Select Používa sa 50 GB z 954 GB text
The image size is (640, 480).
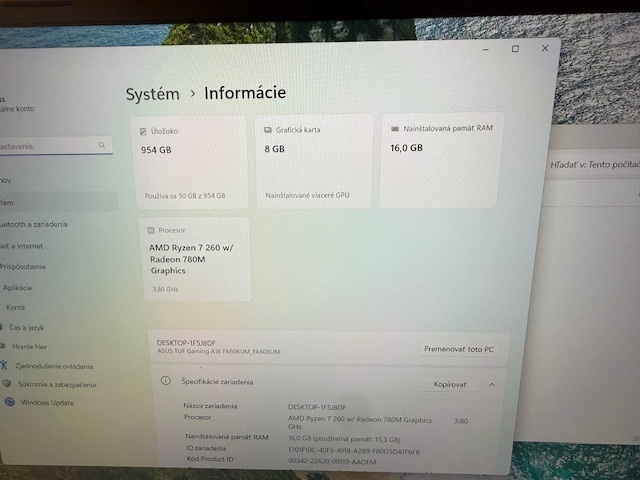click(185, 196)
